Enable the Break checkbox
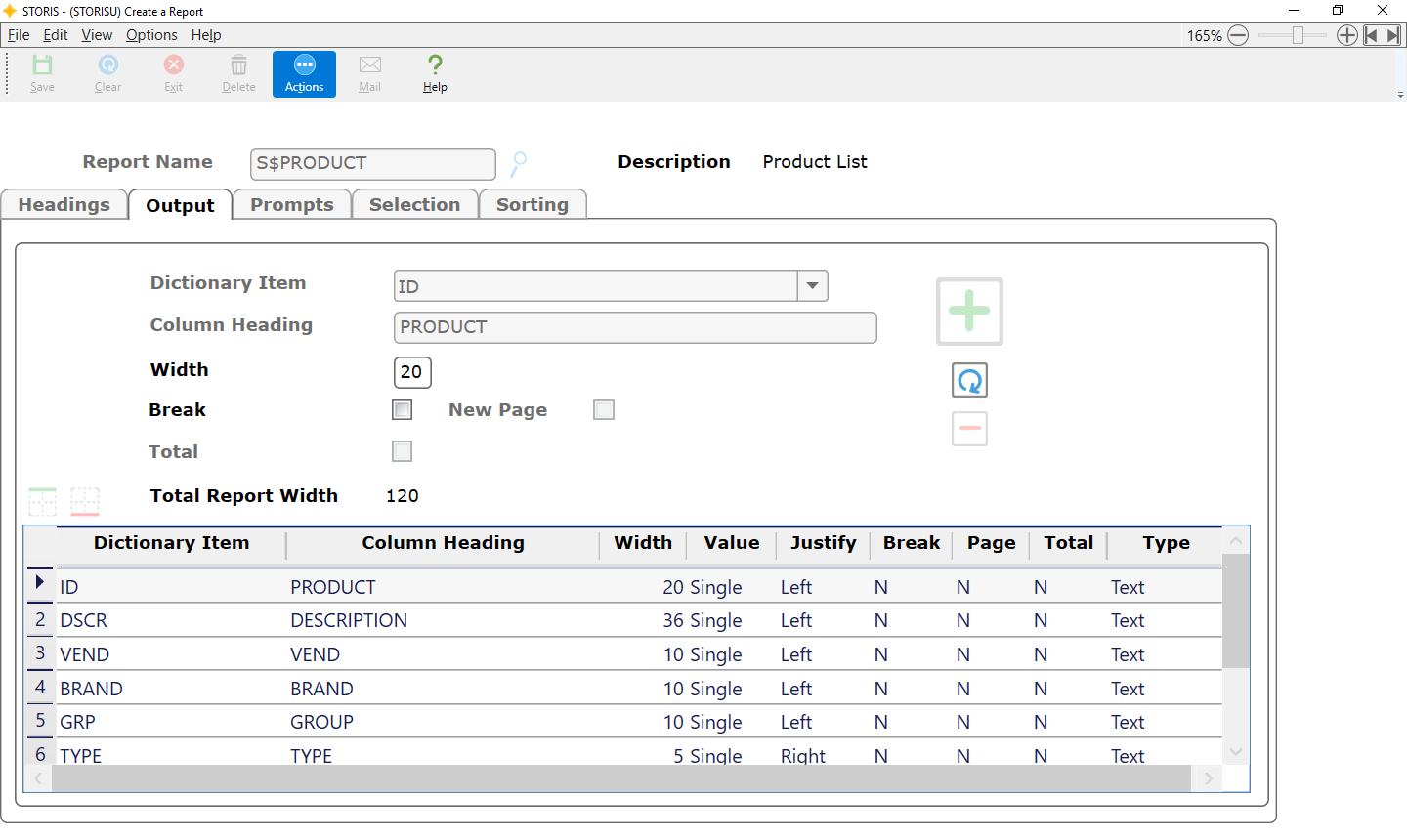The image size is (1407, 840). click(402, 409)
